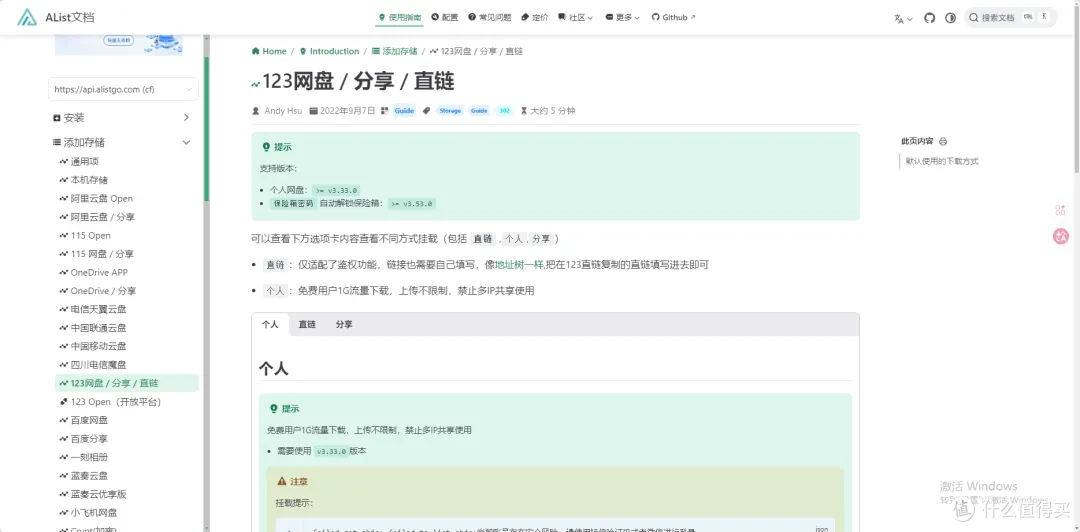Screen dimensions: 1080x532
Task: Open 本机存储 in sidebar
Action: coord(127,180)
